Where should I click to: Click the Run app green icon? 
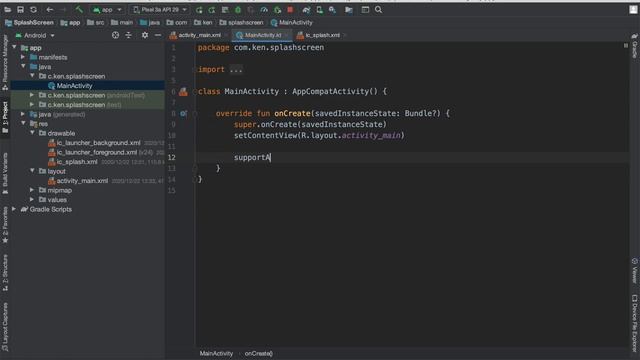(x=199, y=9)
